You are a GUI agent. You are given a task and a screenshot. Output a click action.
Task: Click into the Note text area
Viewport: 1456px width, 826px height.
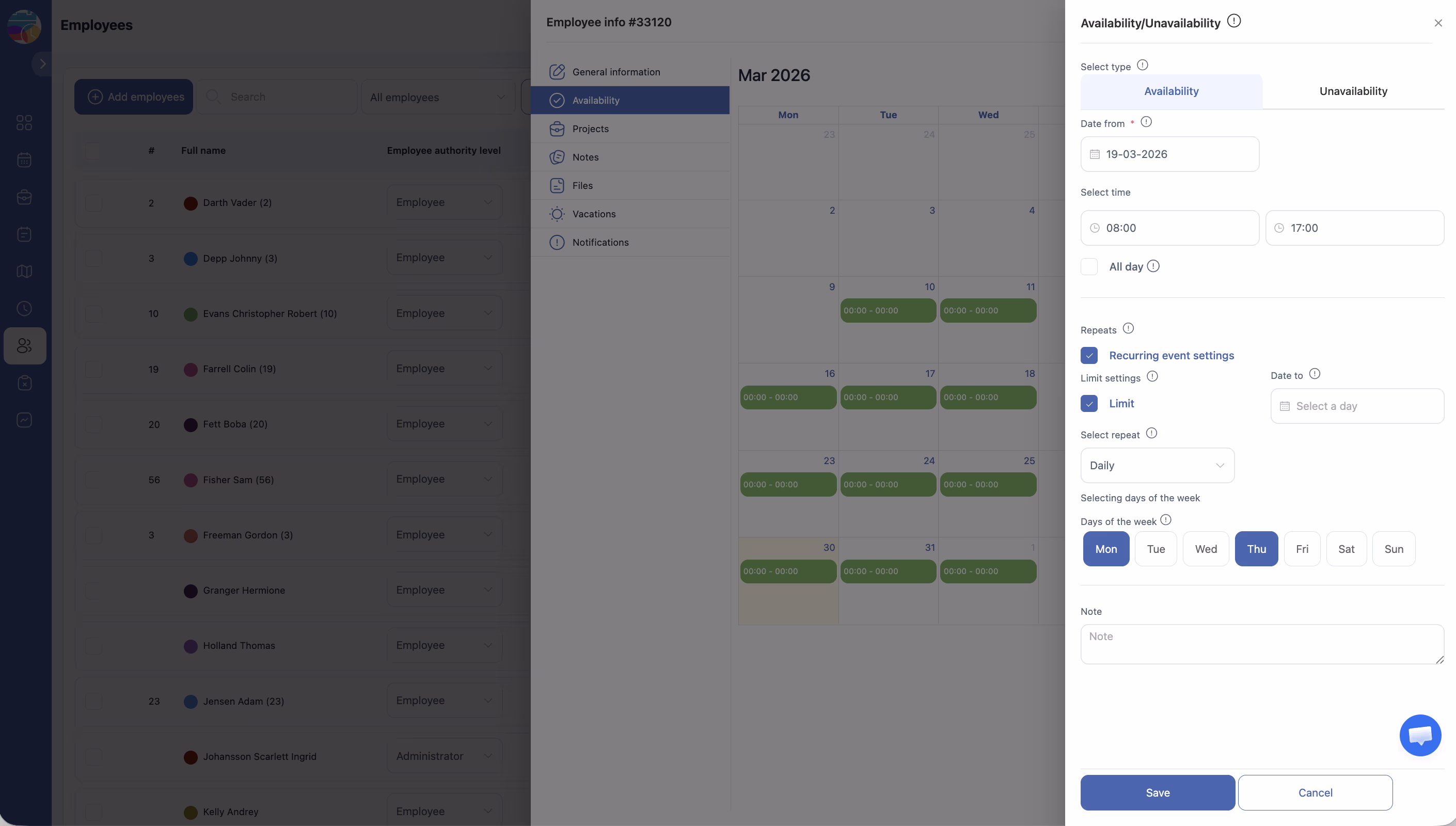click(1261, 644)
